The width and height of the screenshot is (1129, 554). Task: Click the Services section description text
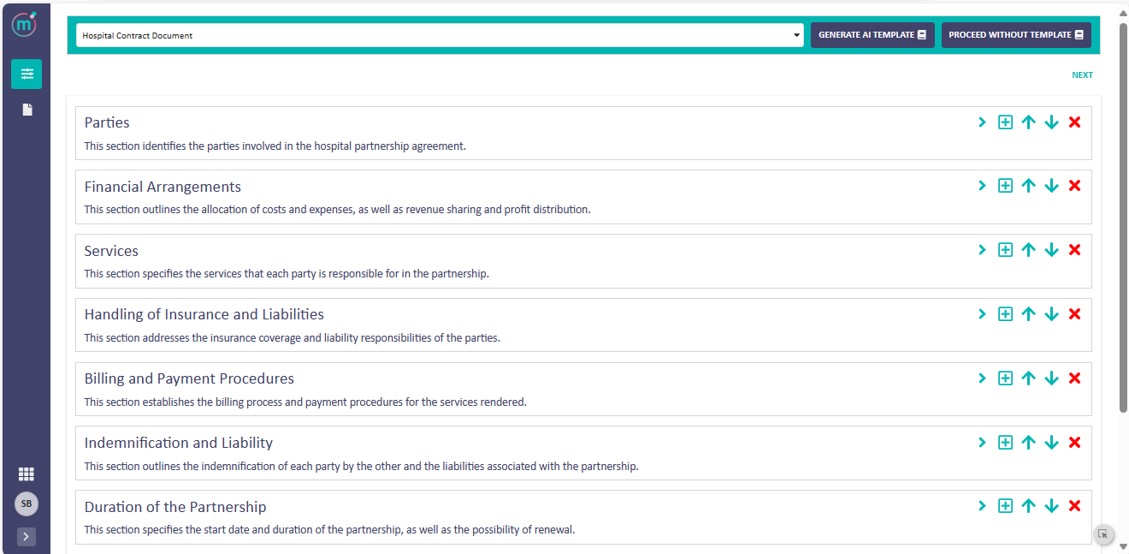[287, 274]
